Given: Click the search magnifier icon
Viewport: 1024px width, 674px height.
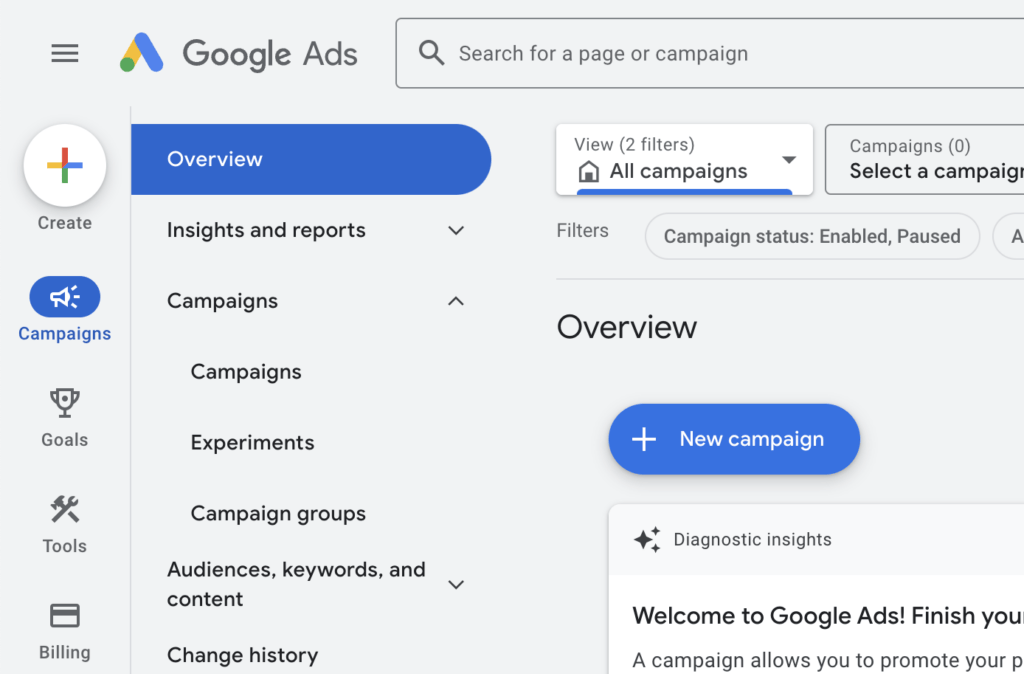Looking at the screenshot, I should point(431,53).
